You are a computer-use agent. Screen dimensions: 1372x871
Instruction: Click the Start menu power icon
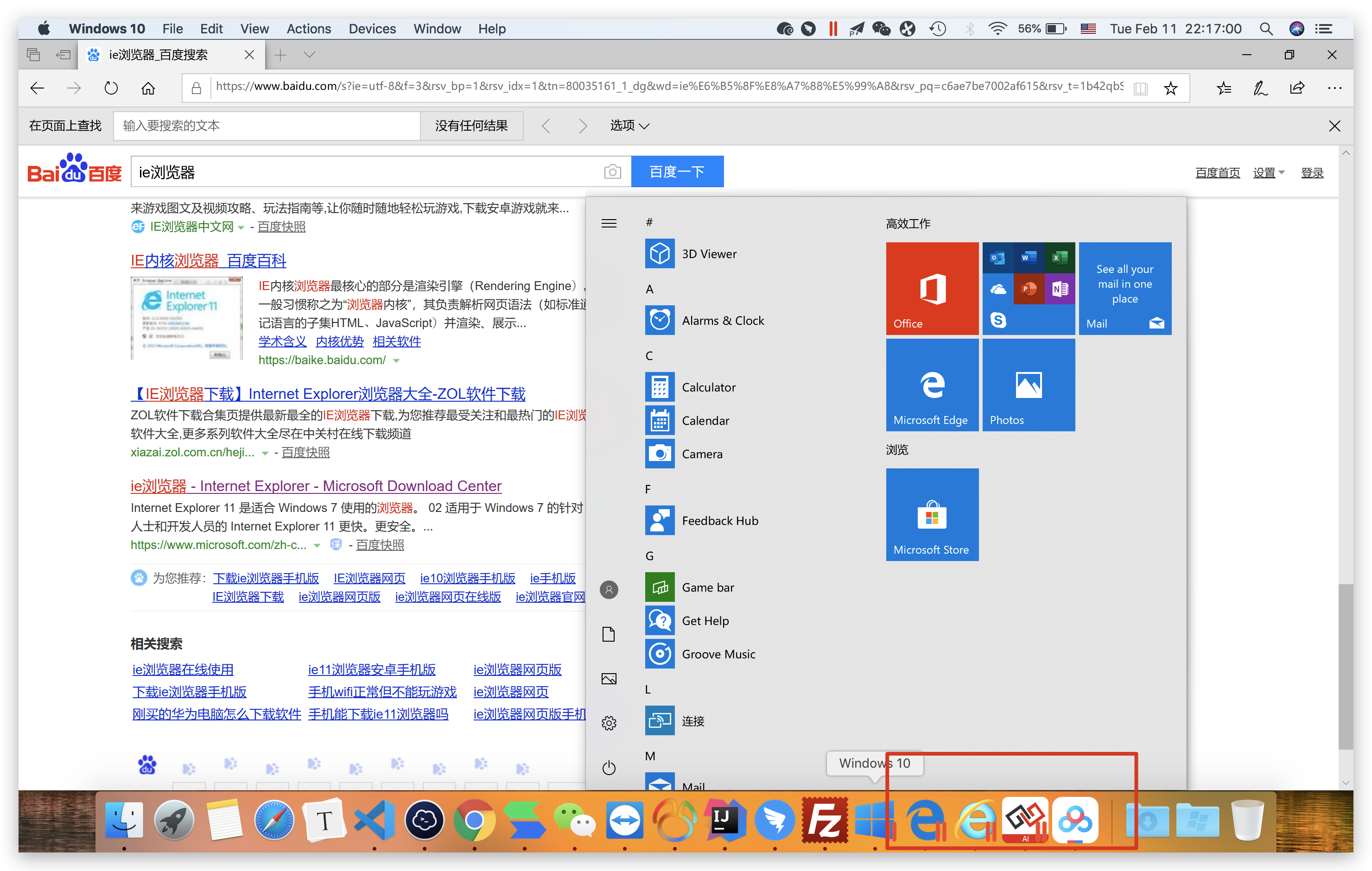tap(609, 768)
